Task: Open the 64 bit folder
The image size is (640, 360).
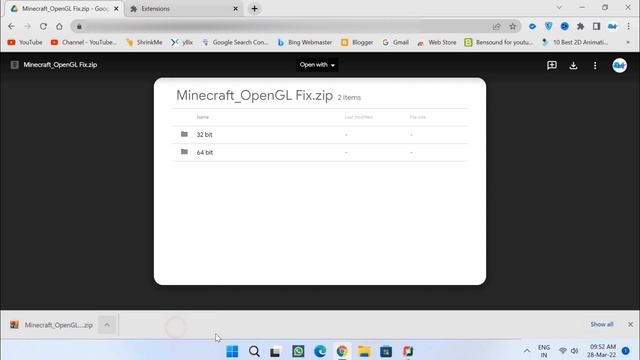Action: tap(320, 152)
